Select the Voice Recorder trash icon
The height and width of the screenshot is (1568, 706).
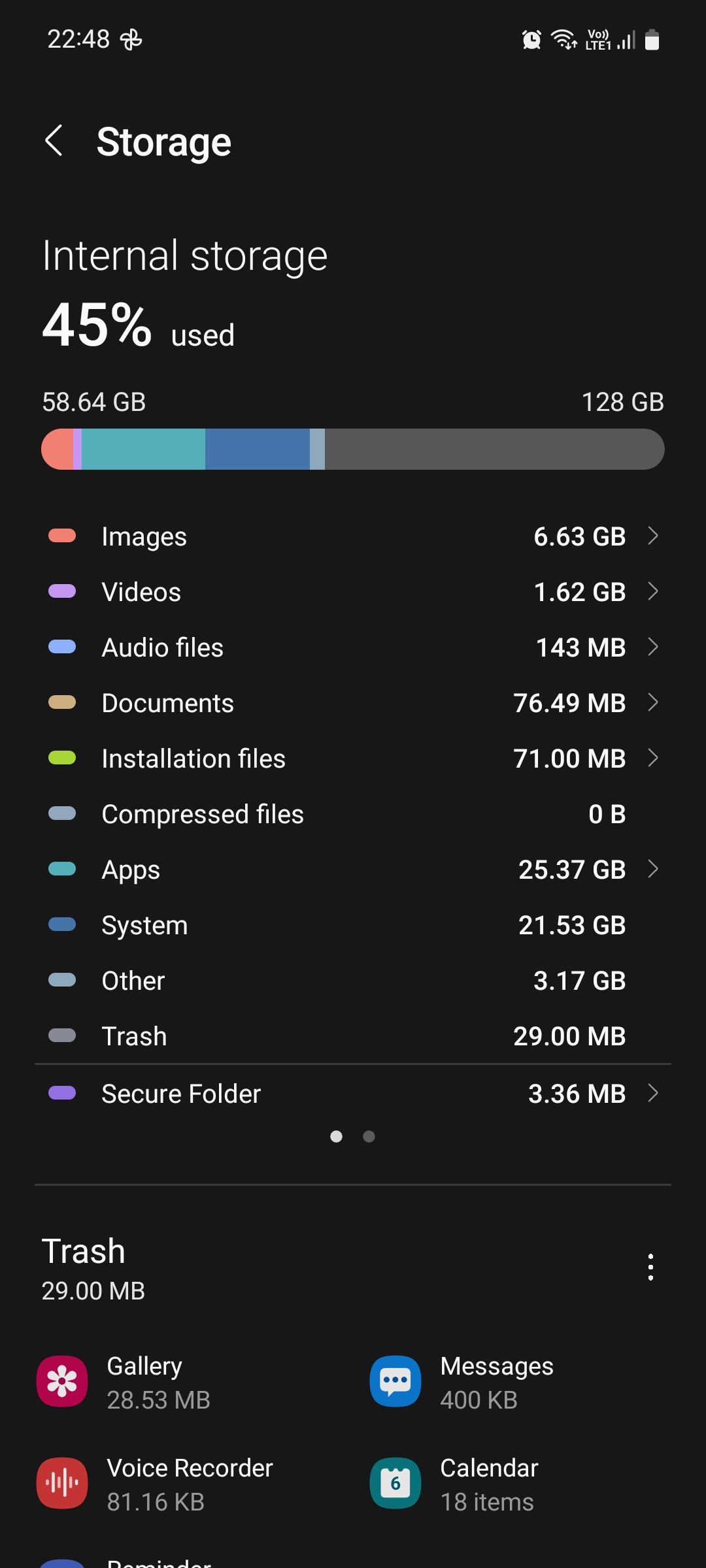pos(62,1483)
